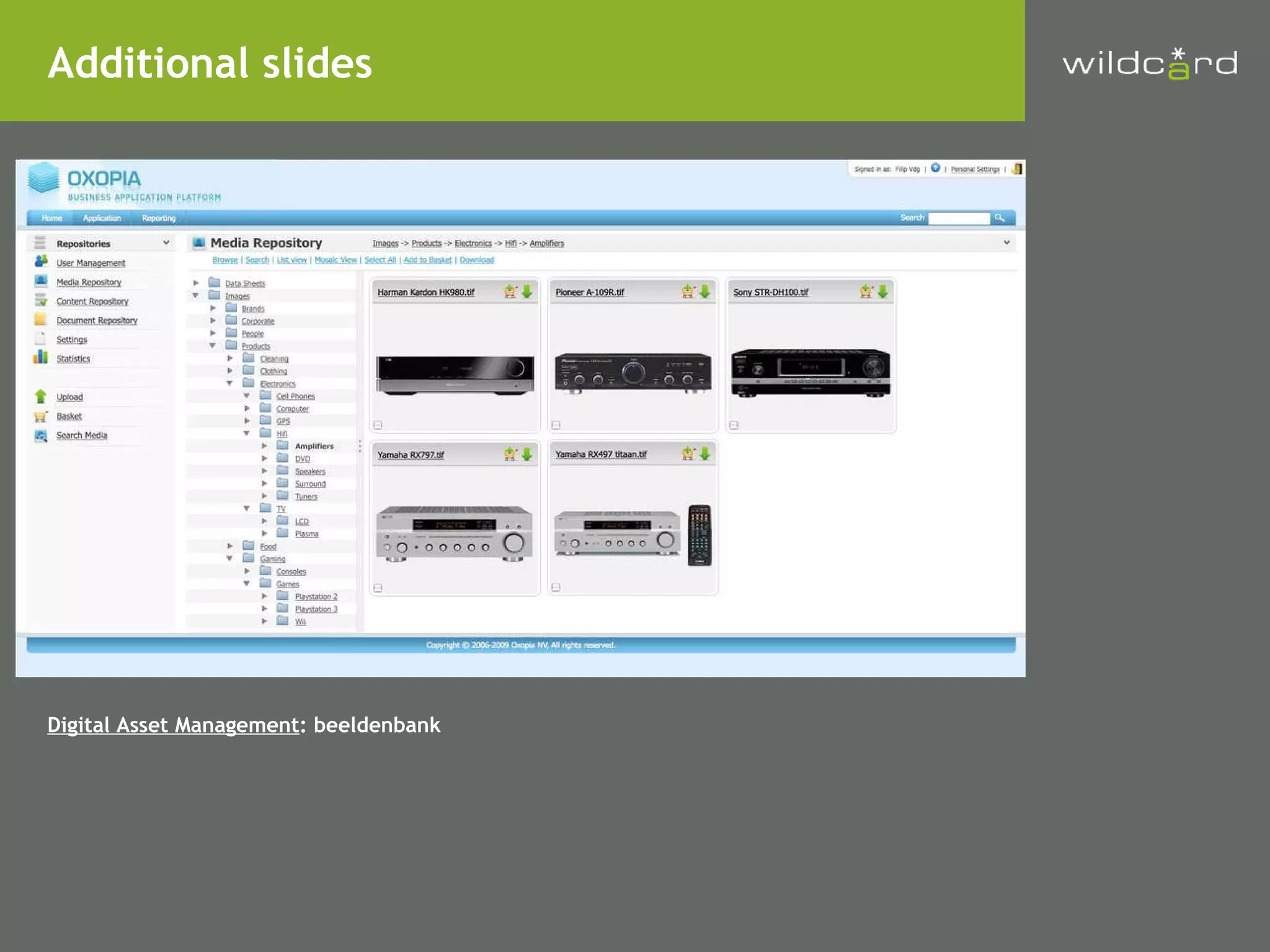1270x952 pixels.
Task: Click the Search Media icon
Action: pos(41,435)
